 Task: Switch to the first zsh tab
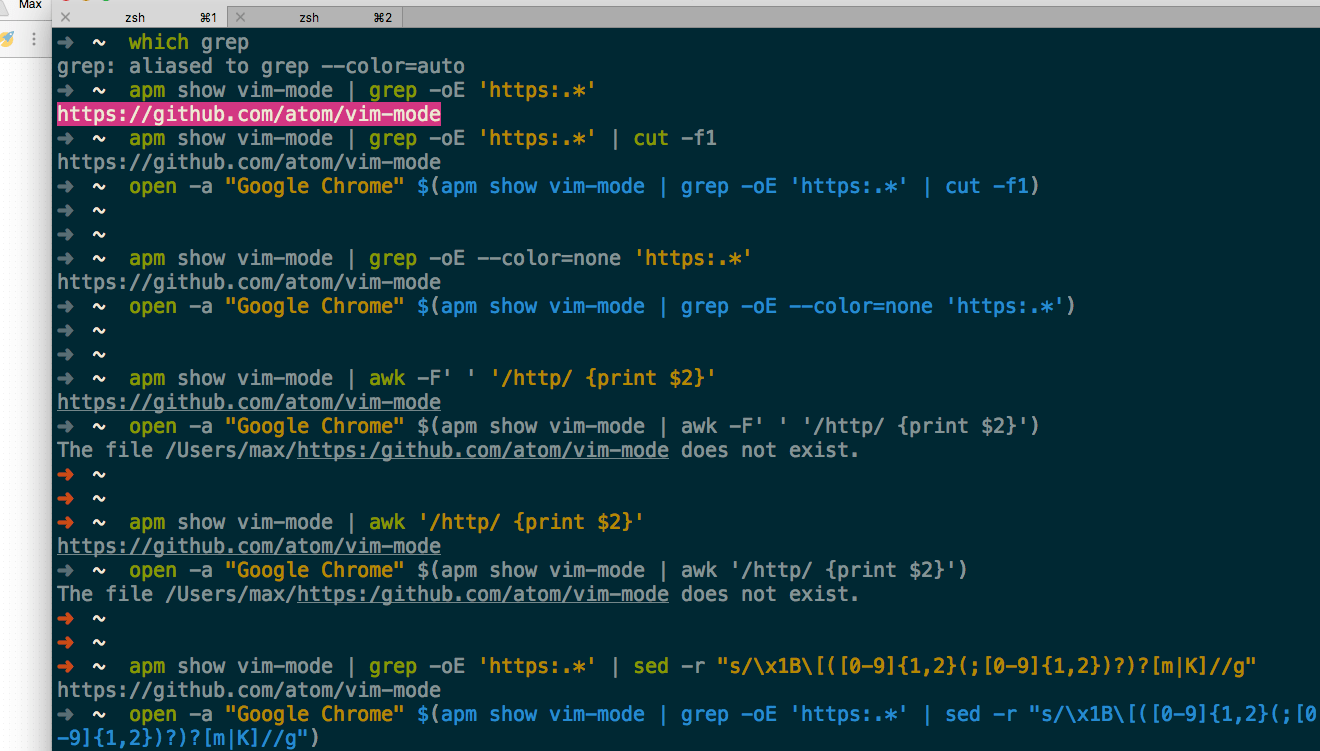click(x=140, y=17)
